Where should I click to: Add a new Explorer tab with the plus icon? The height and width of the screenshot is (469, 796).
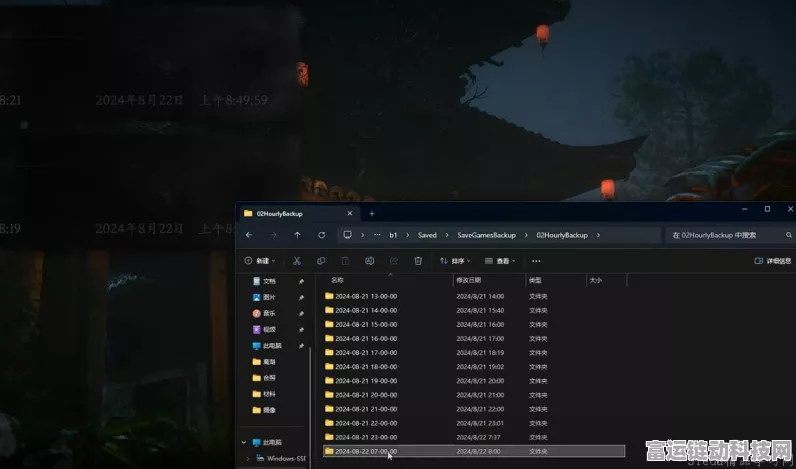(x=372, y=214)
